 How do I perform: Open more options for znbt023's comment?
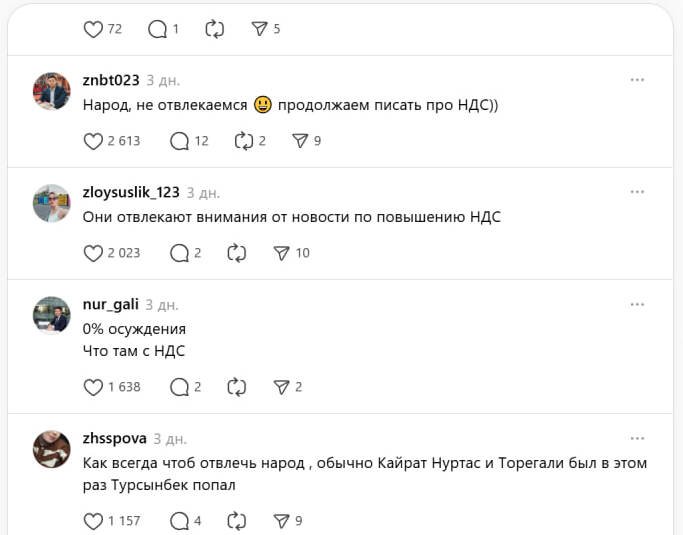coord(637,80)
